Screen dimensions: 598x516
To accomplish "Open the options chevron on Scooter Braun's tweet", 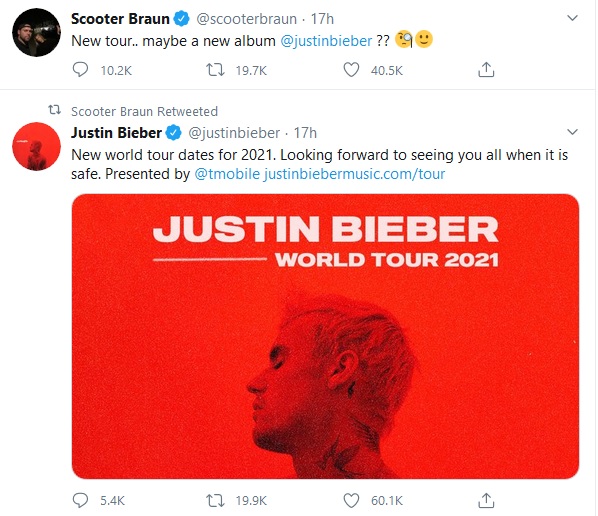I will 572,18.
